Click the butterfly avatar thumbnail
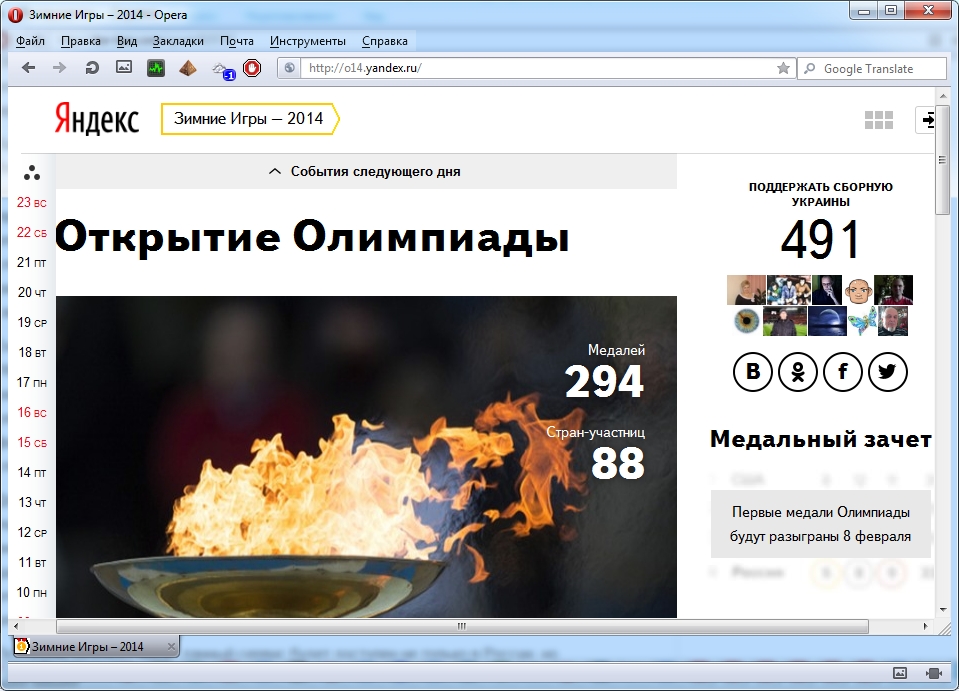 pos(862,321)
